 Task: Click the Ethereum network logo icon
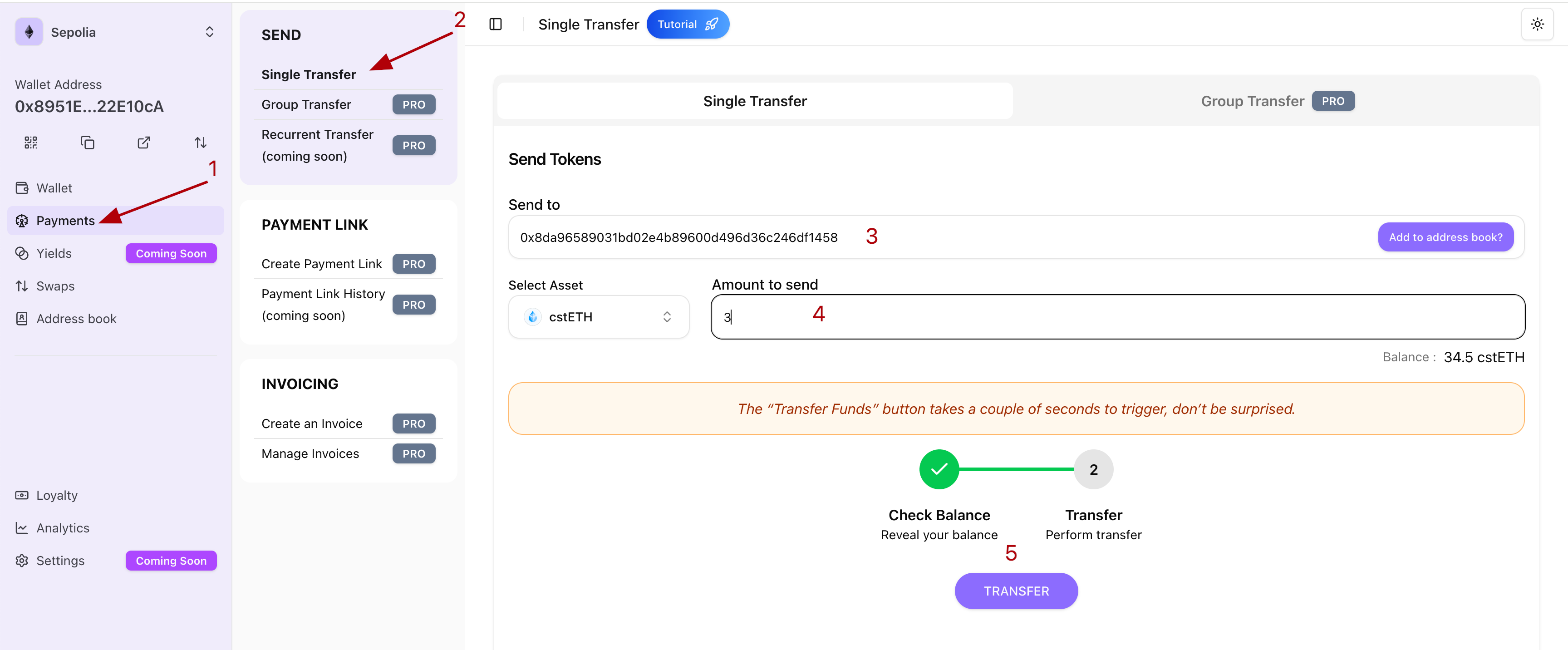click(x=29, y=32)
